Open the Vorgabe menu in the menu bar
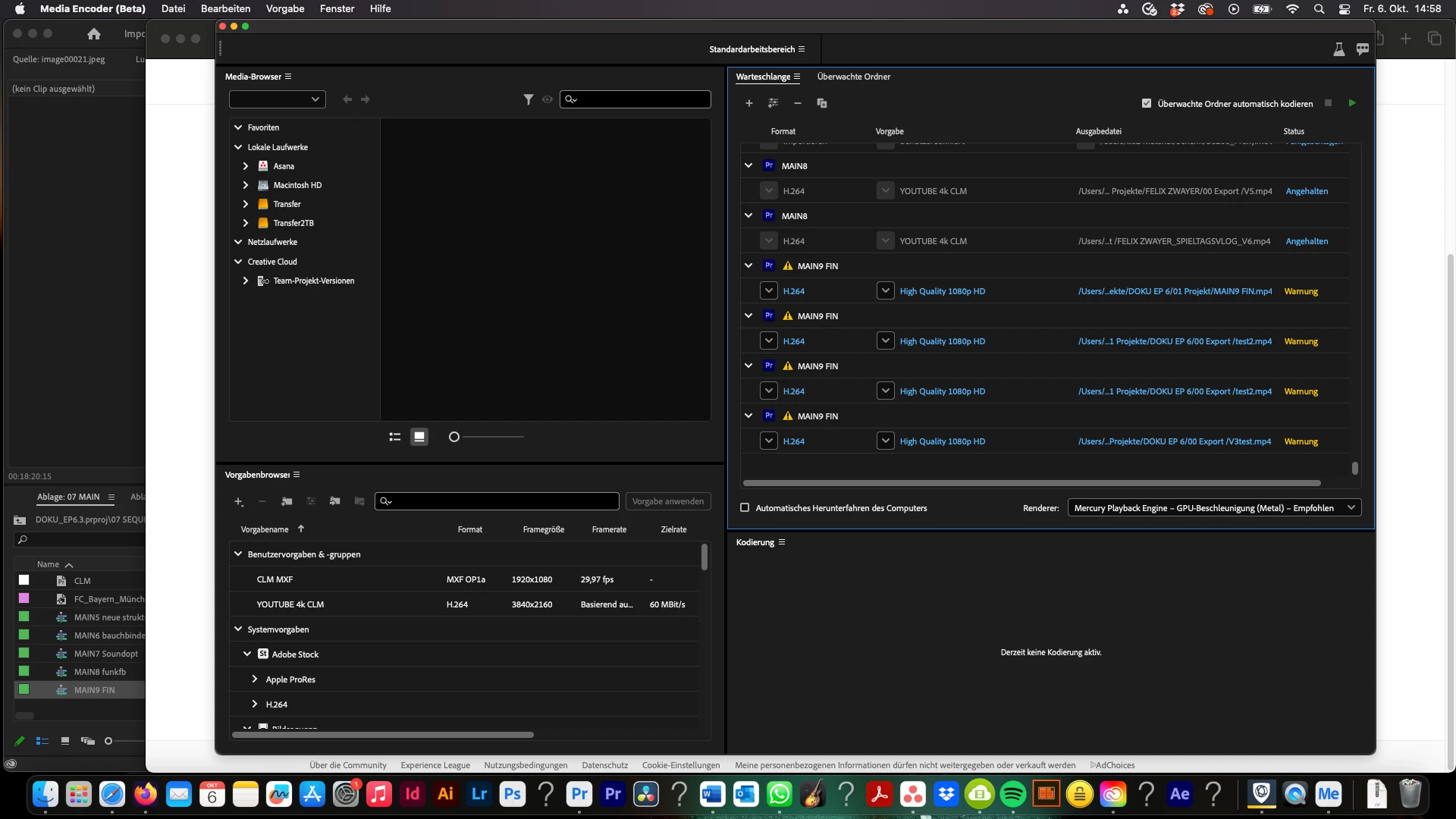Viewport: 1456px width, 819px height. tap(284, 8)
